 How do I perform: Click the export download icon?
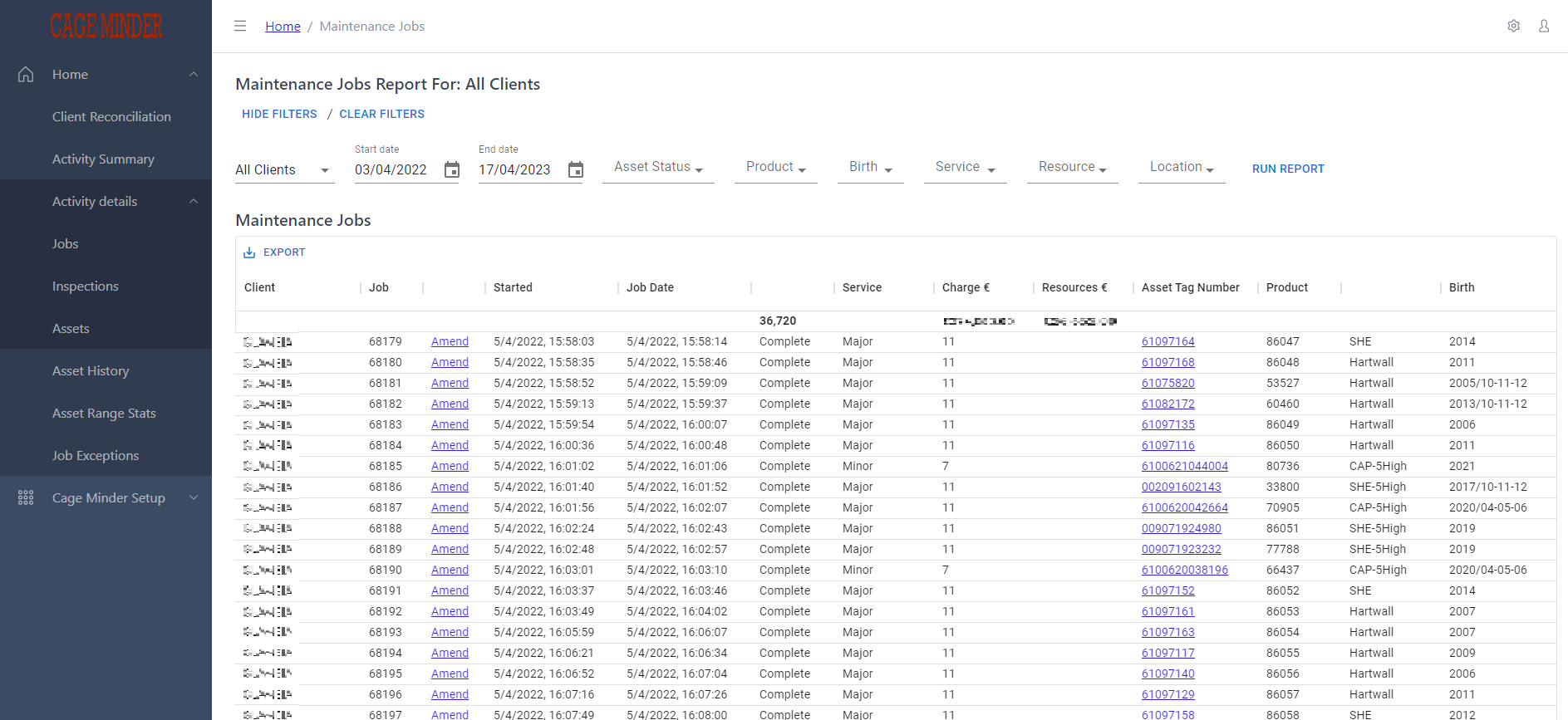(249, 252)
